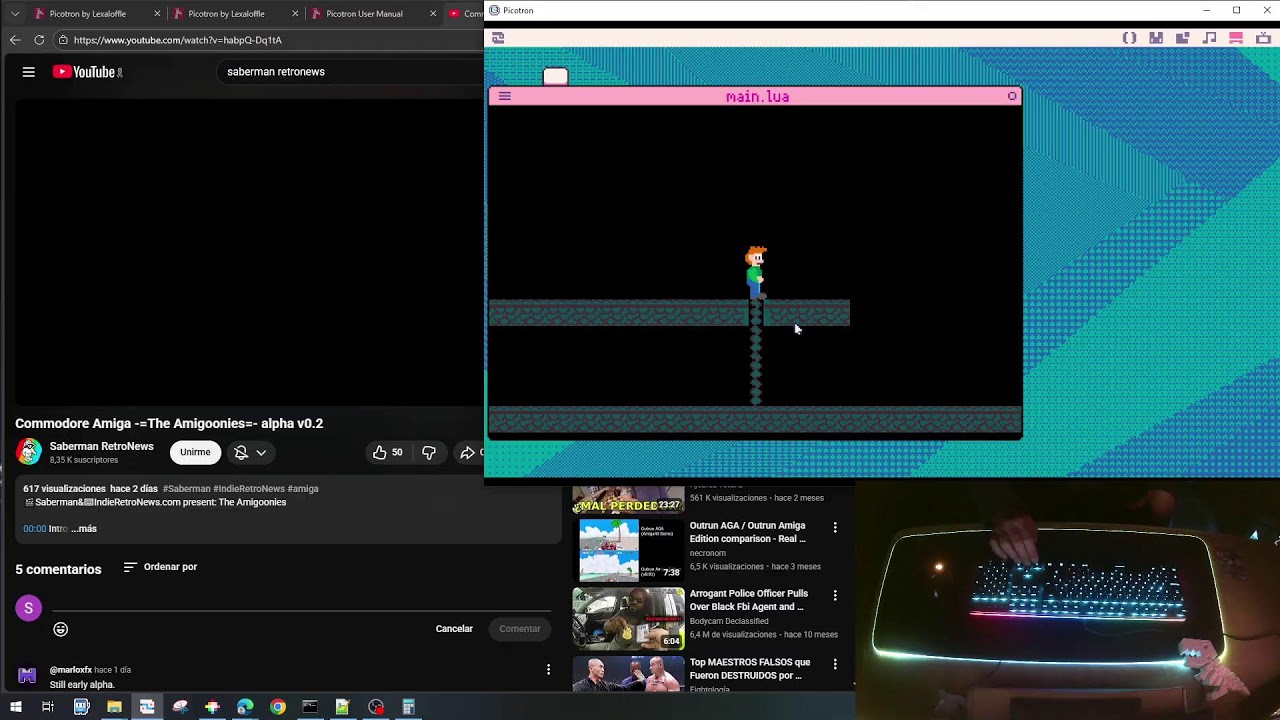Open Outrun AGA video options menu
This screenshot has width=1280, height=720.
click(x=835, y=527)
